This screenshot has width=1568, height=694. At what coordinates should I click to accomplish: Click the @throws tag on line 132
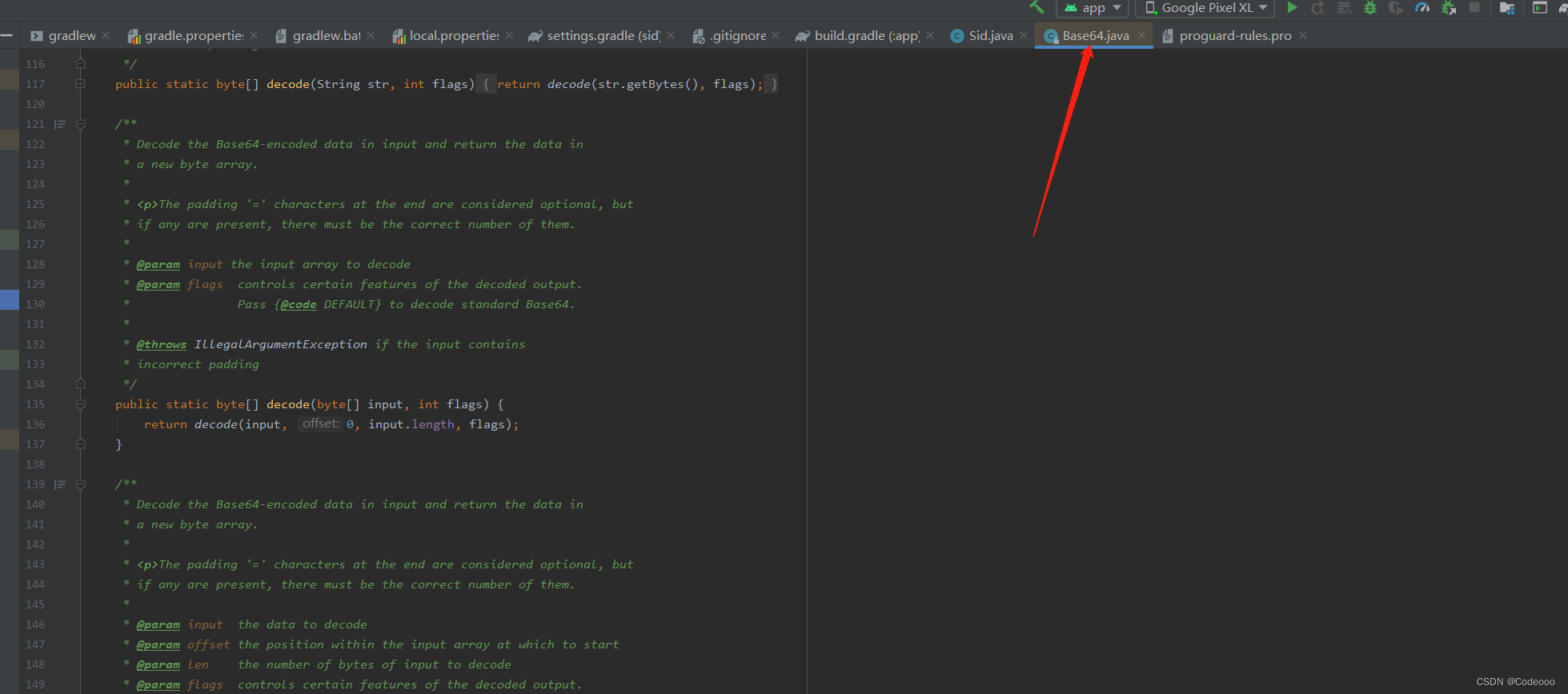click(x=161, y=344)
